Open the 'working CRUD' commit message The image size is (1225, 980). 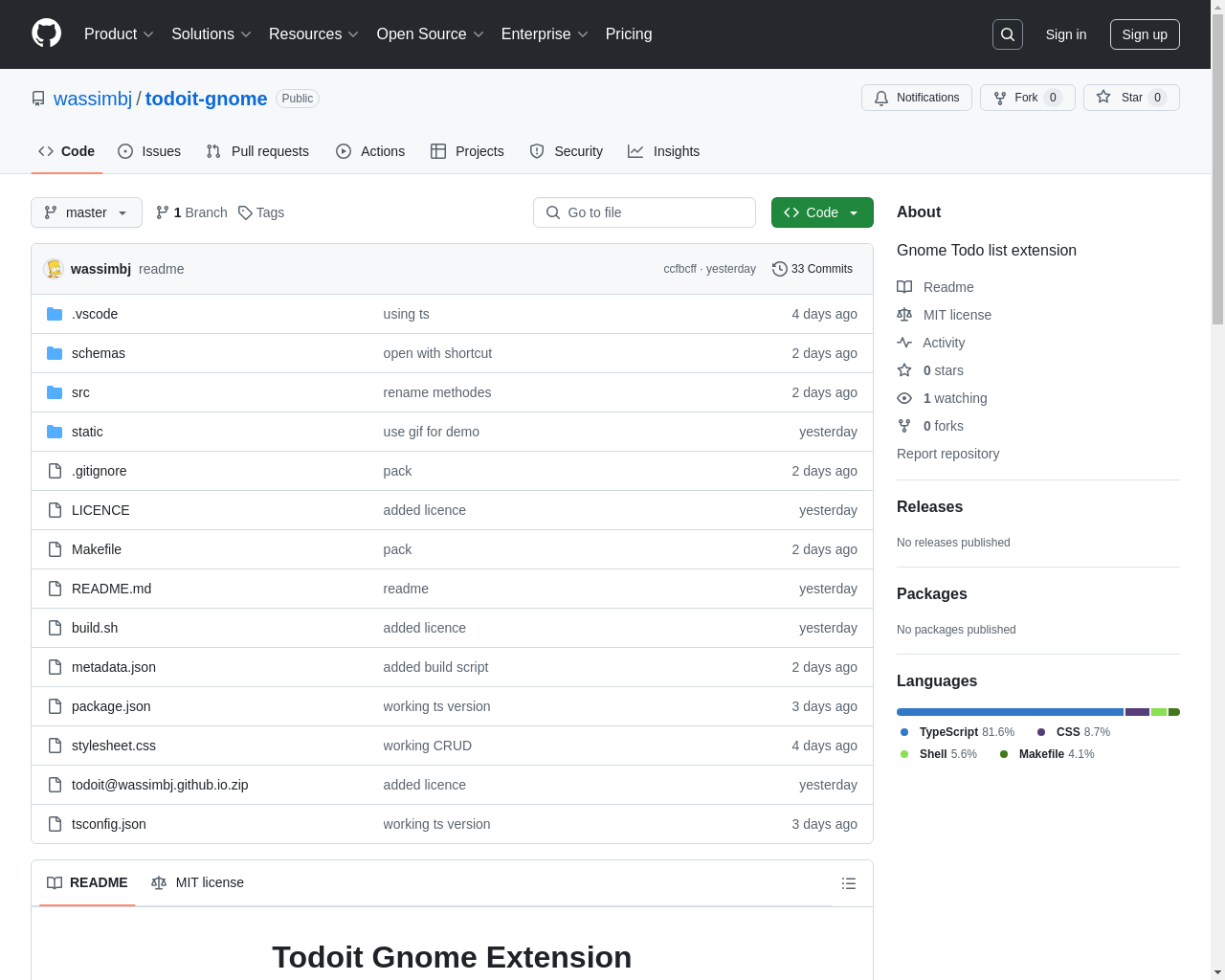coord(427,746)
